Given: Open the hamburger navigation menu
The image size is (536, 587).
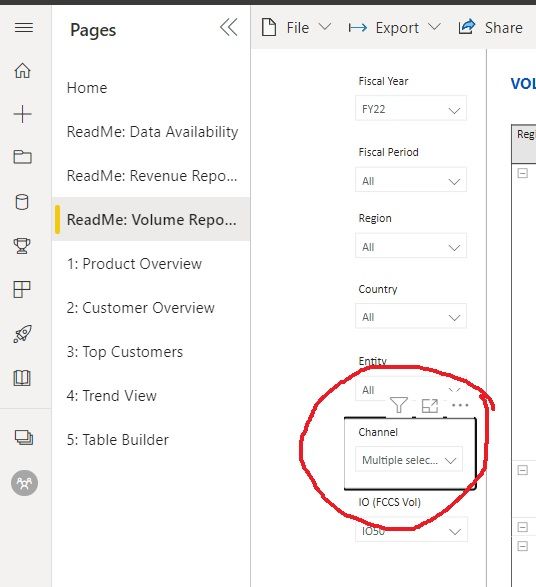Looking at the screenshot, I should tap(24, 28).
